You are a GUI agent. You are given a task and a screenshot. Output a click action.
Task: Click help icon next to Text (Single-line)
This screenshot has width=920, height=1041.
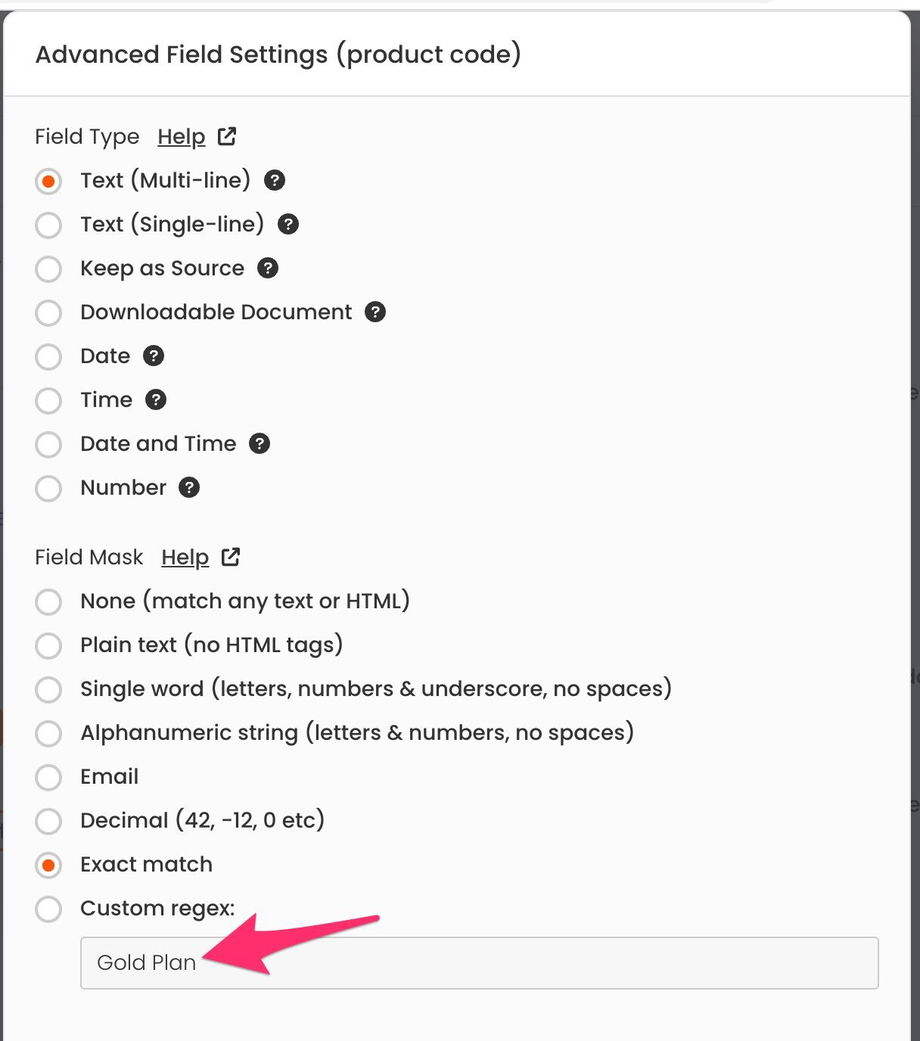point(288,224)
